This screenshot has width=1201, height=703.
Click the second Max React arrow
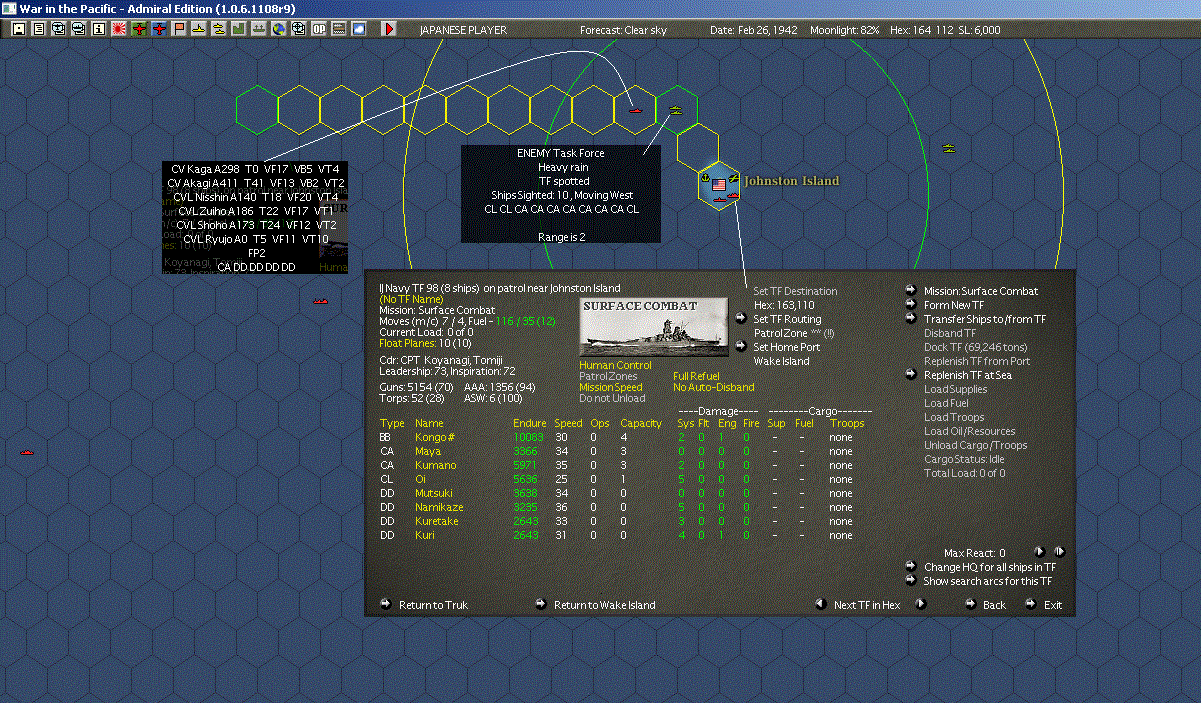(1059, 552)
